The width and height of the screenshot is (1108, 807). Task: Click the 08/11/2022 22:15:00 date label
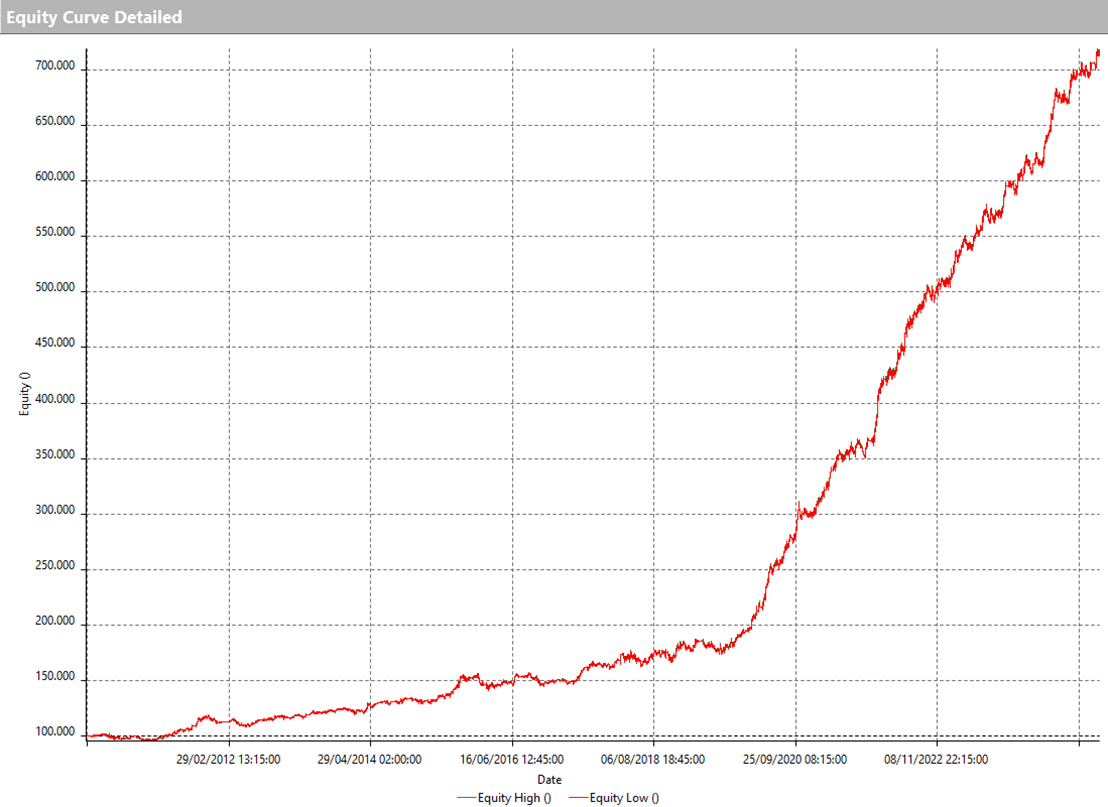click(x=938, y=760)
